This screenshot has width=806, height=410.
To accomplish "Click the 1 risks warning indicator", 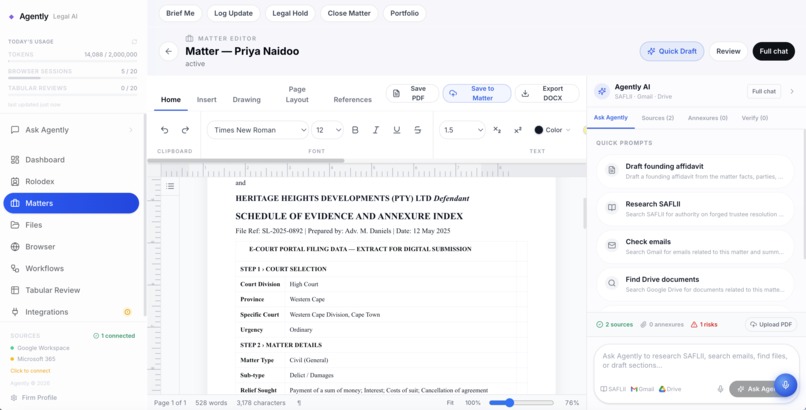I will point(704,325).
